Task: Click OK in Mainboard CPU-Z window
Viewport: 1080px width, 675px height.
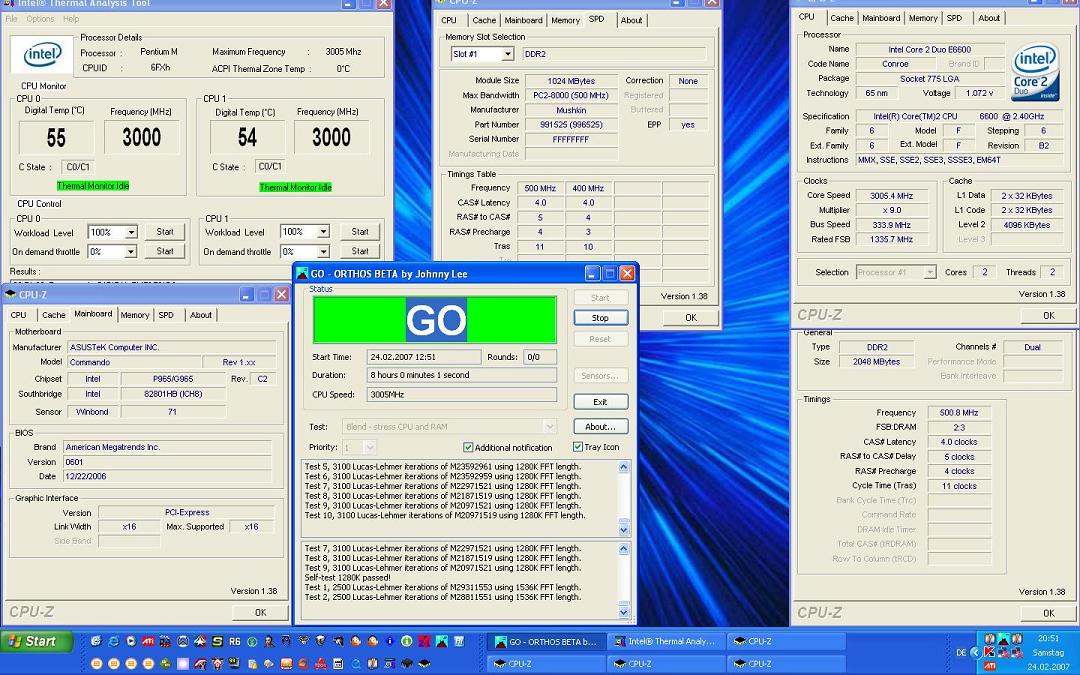Action: click(x=260, y=612)
